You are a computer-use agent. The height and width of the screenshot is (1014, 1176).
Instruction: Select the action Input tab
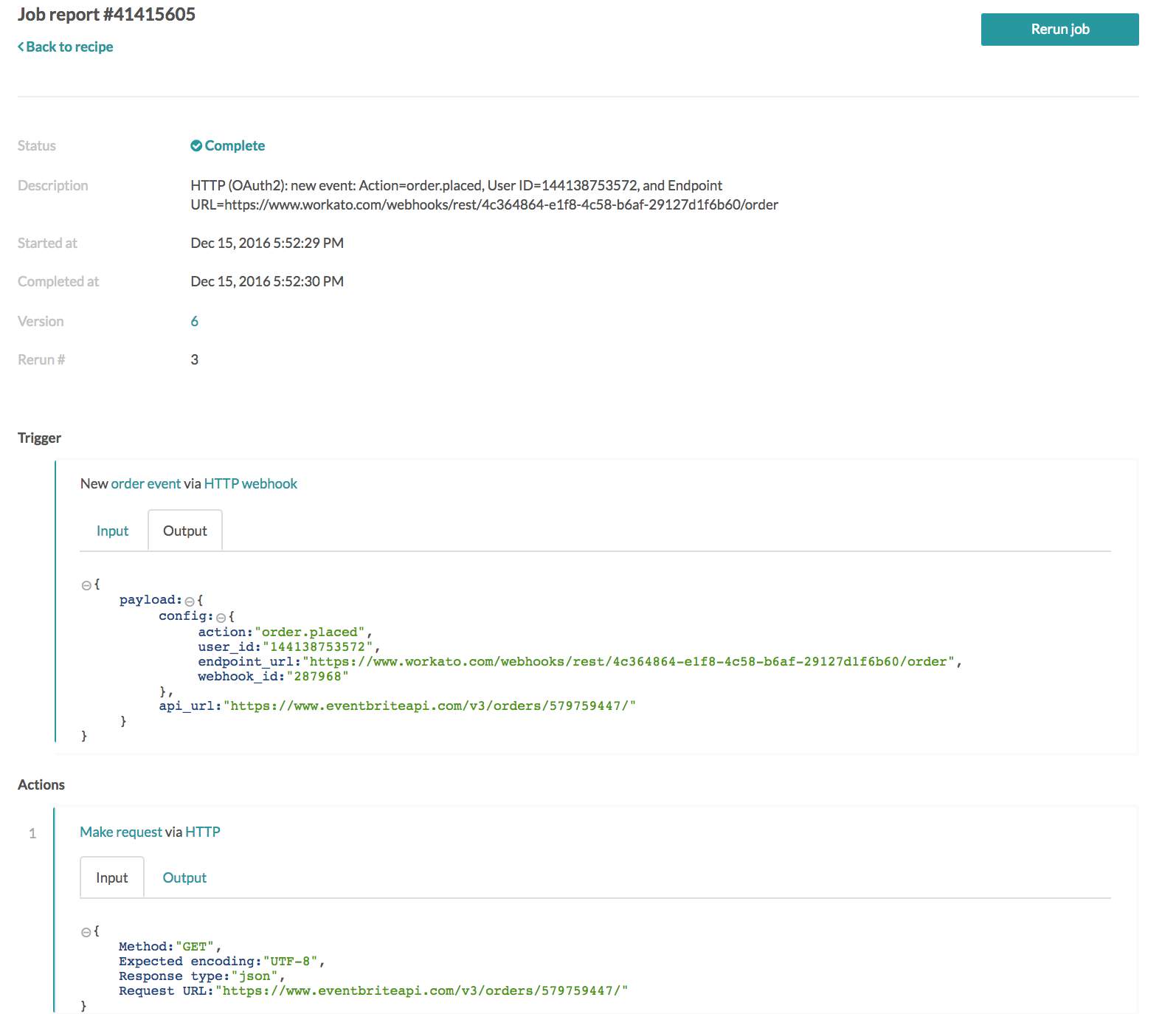pos(111,877)
